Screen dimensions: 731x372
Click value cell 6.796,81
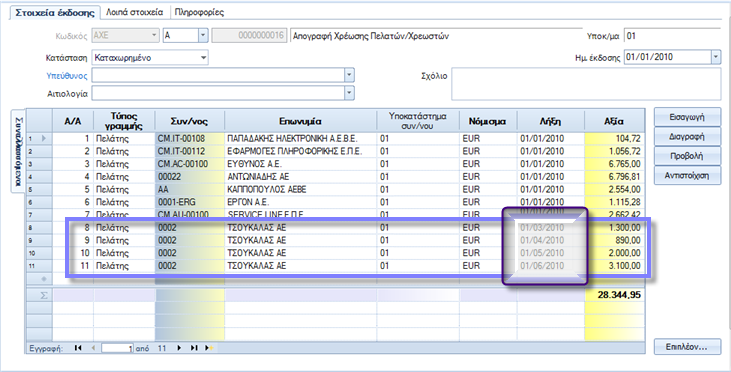614,177
